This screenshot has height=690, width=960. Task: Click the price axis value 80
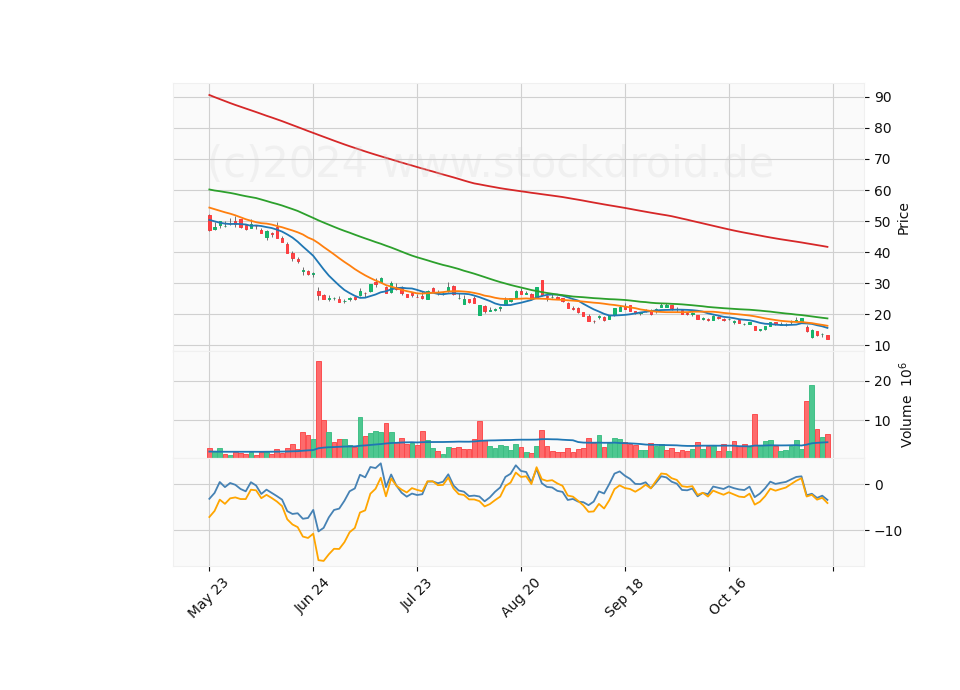click(883, 129)
